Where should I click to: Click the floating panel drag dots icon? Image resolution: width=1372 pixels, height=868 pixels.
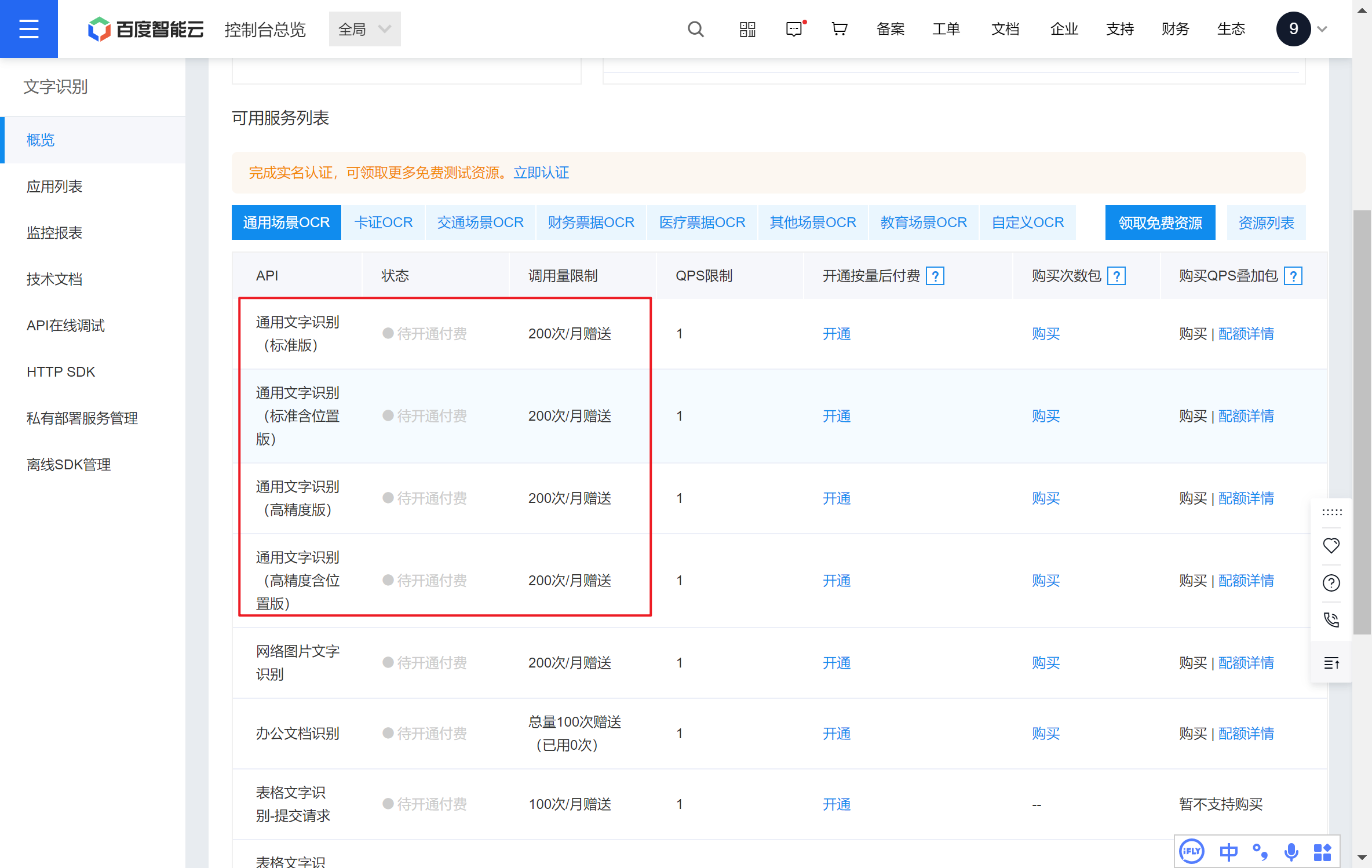1331,512
